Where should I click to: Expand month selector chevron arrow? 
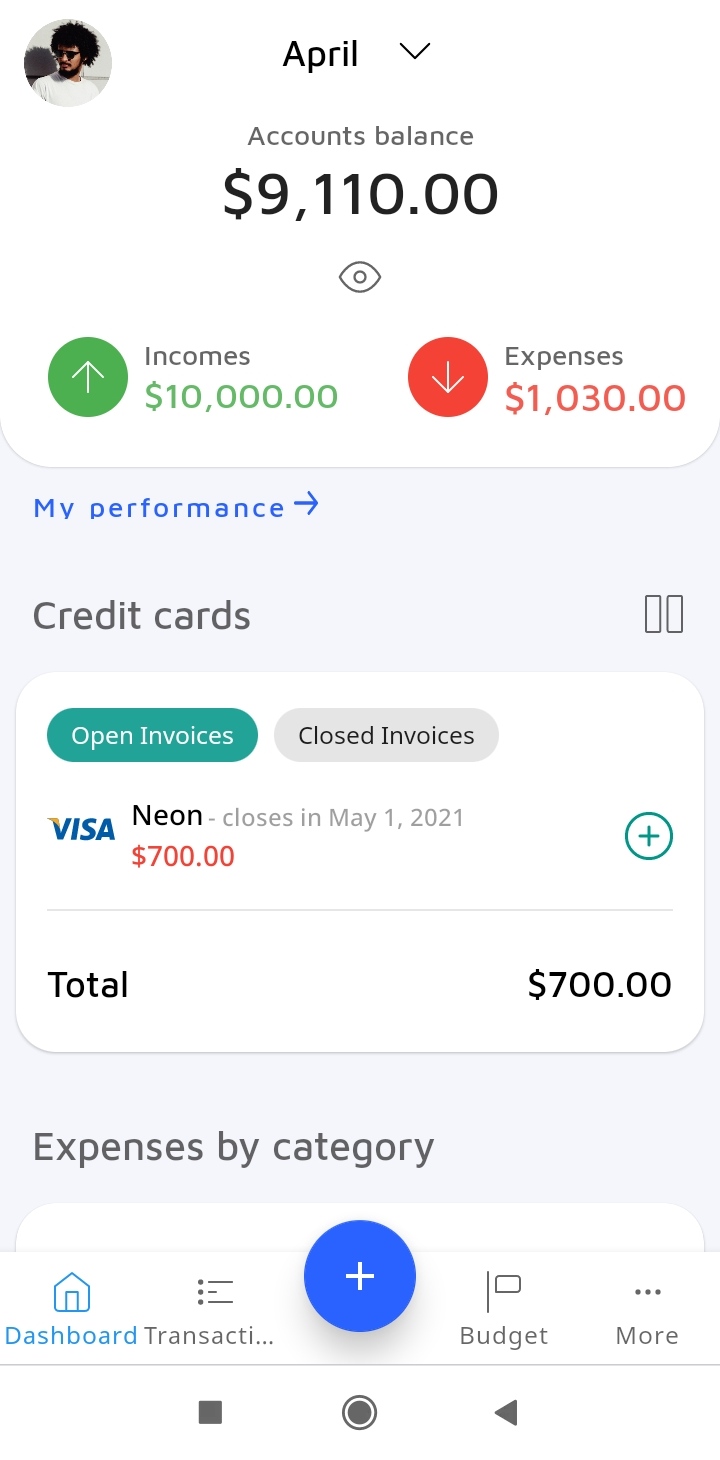414,52
